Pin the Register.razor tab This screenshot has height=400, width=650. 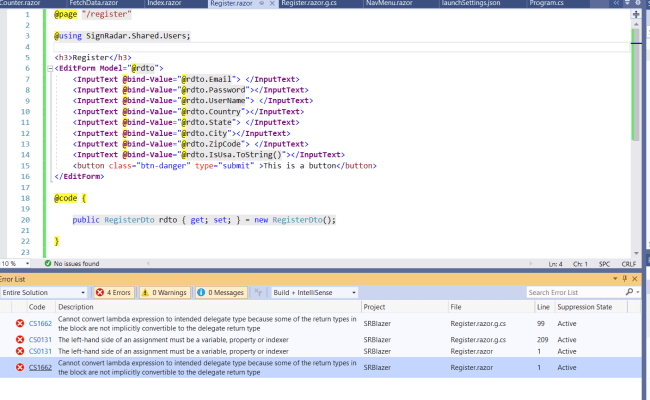[x=262, y=3]
